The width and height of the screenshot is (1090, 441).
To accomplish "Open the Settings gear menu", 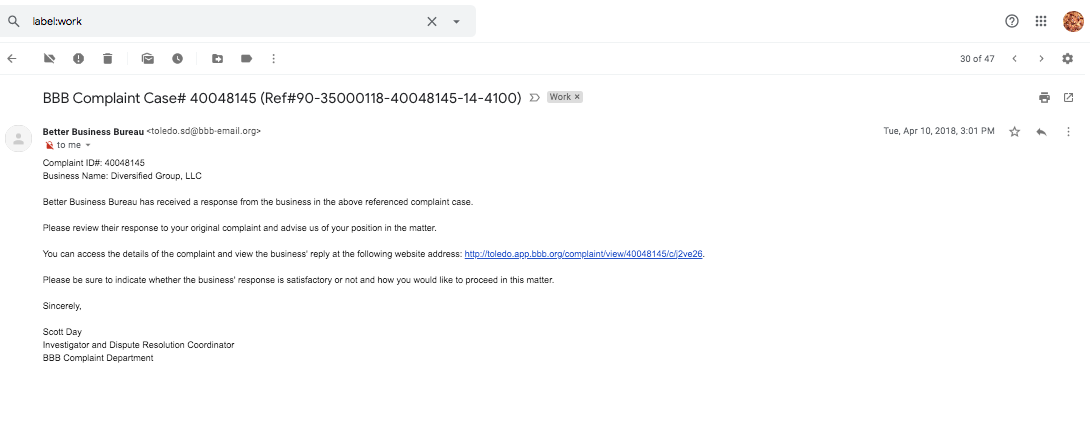I will coord(1067,59).
